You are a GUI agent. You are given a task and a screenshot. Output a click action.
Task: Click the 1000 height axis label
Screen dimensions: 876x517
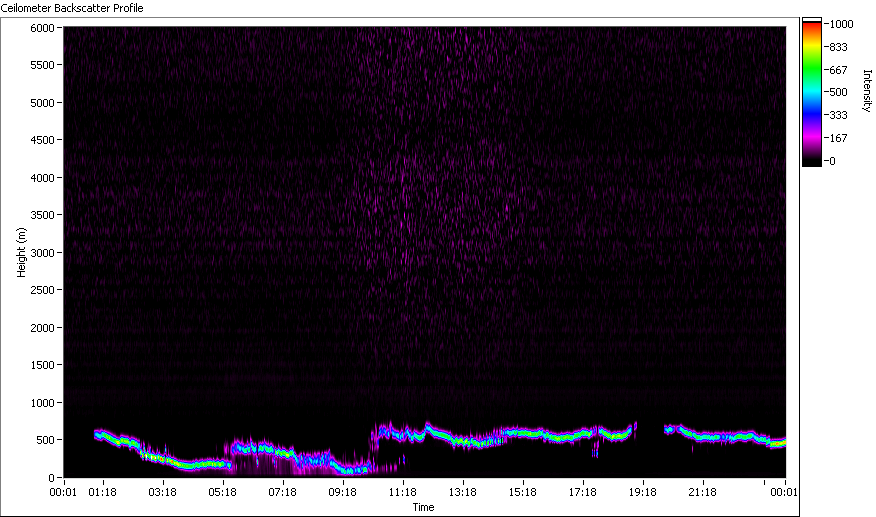pyautogui.click(x=42, y=402)
